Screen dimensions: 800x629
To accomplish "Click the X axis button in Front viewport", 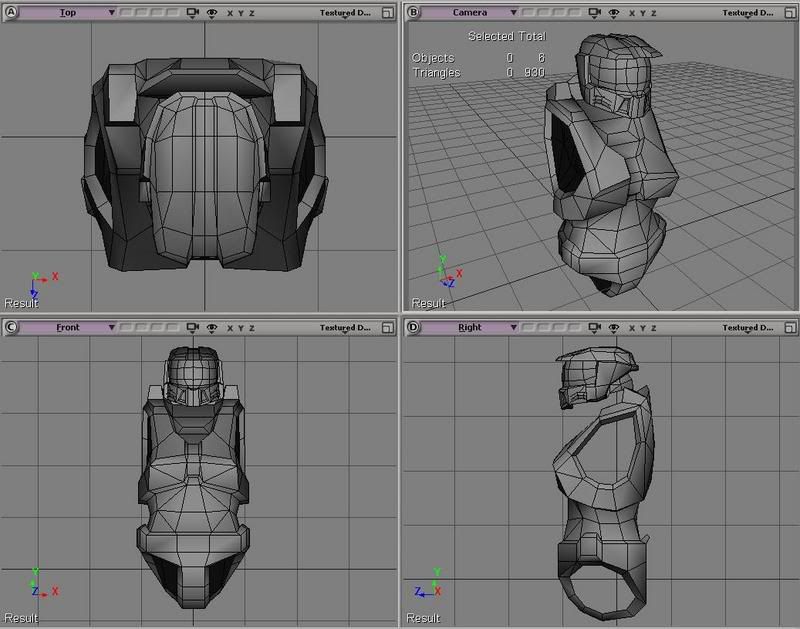I will pos(230,328).
